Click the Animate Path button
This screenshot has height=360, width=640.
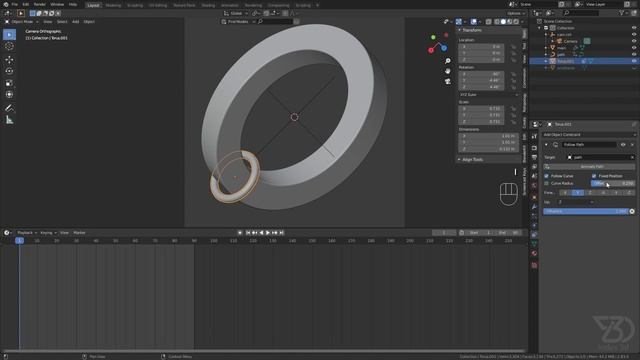click(x=589, y=167)
